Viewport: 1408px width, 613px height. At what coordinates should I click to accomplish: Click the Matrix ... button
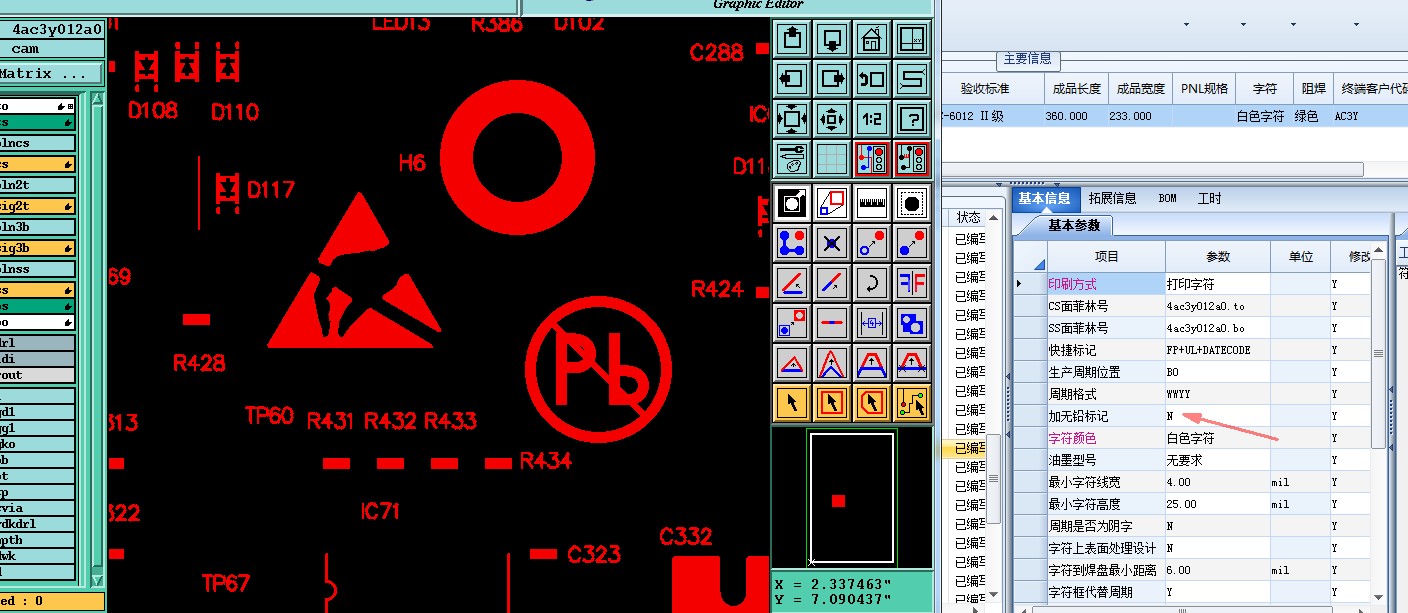point(51,73)
